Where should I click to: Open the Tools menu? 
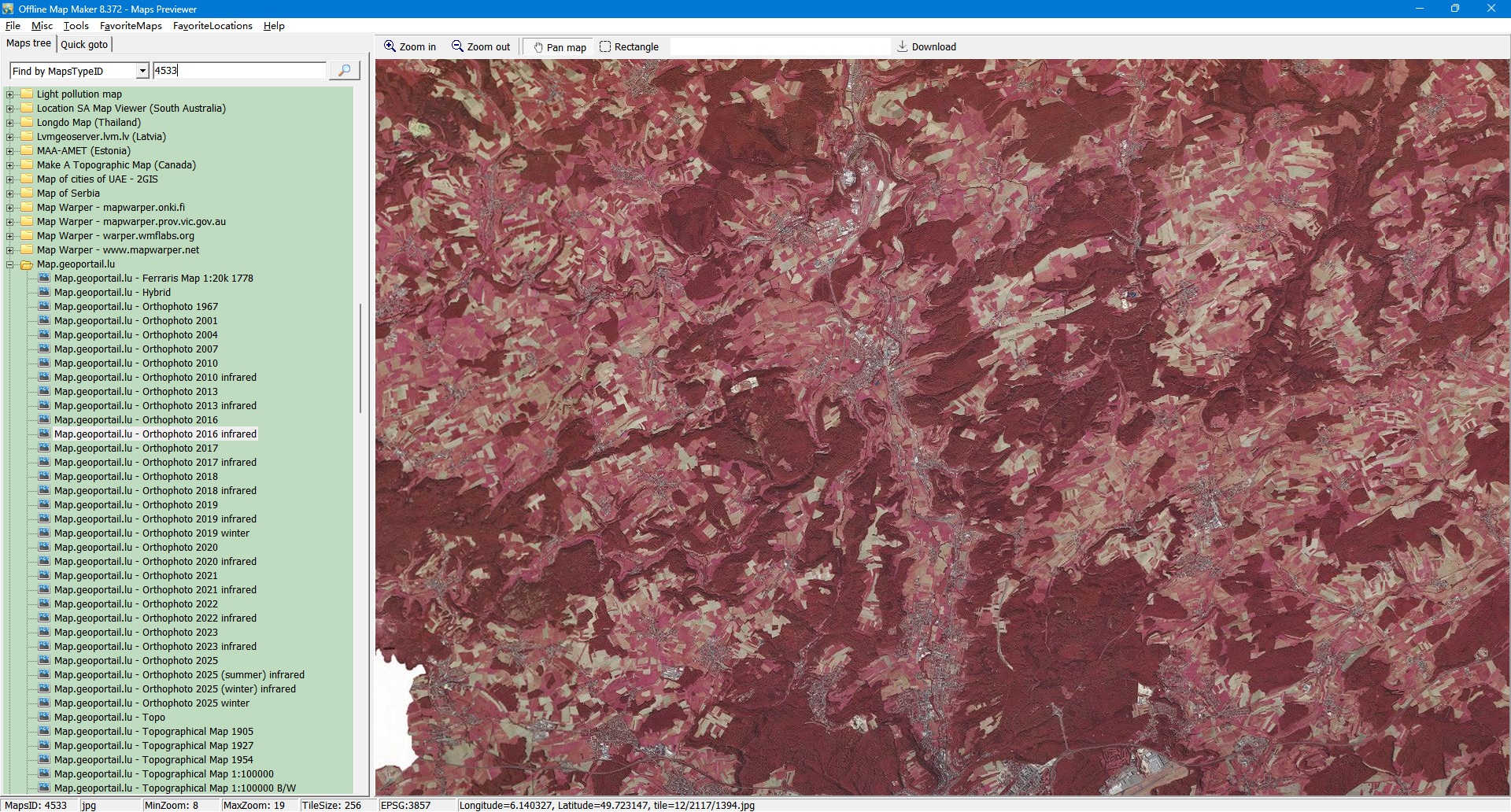tap(76, 26)
